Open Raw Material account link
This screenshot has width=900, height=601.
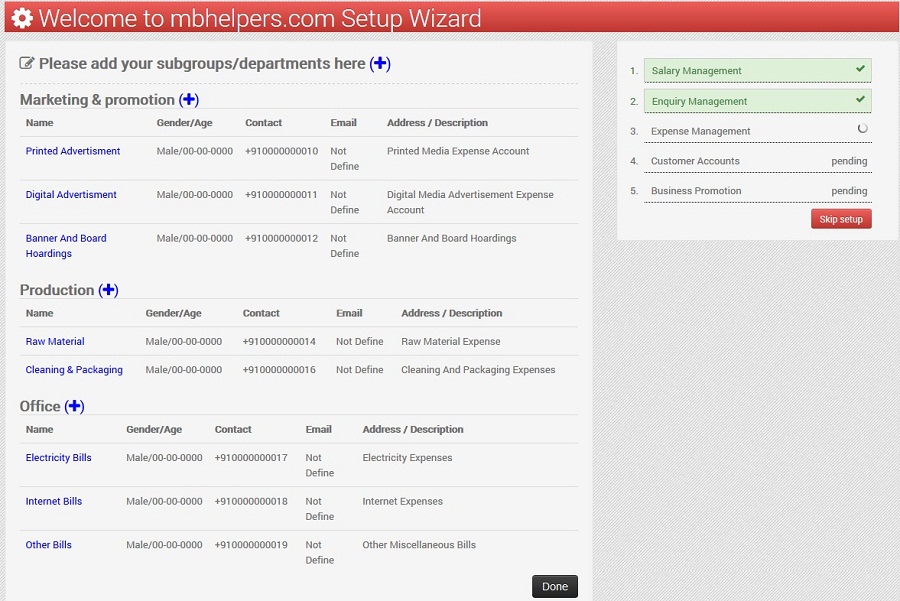(55, 341)
